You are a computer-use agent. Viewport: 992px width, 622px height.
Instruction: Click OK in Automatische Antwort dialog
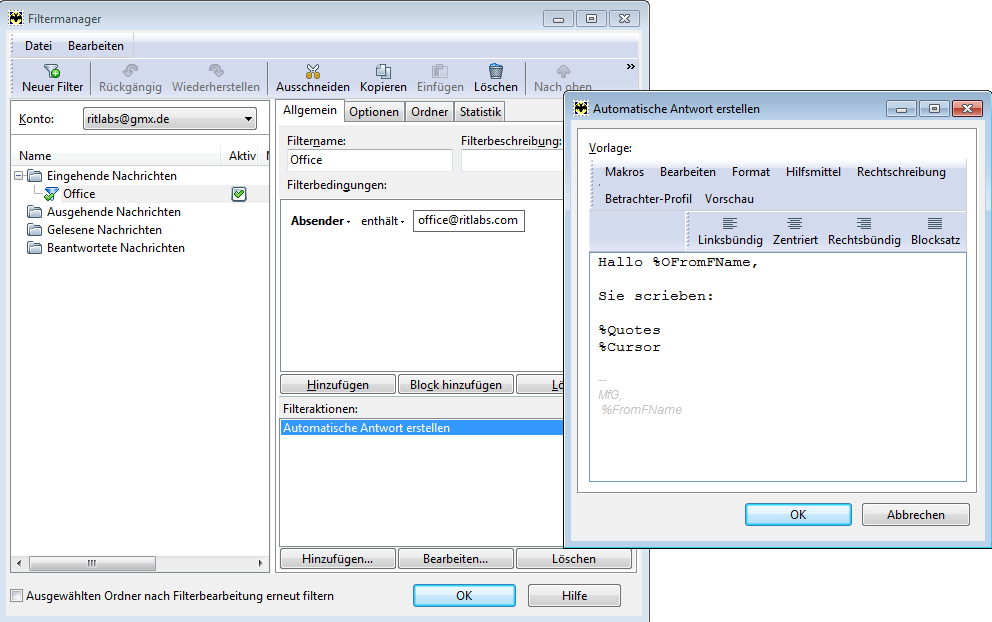click(798, 514)
